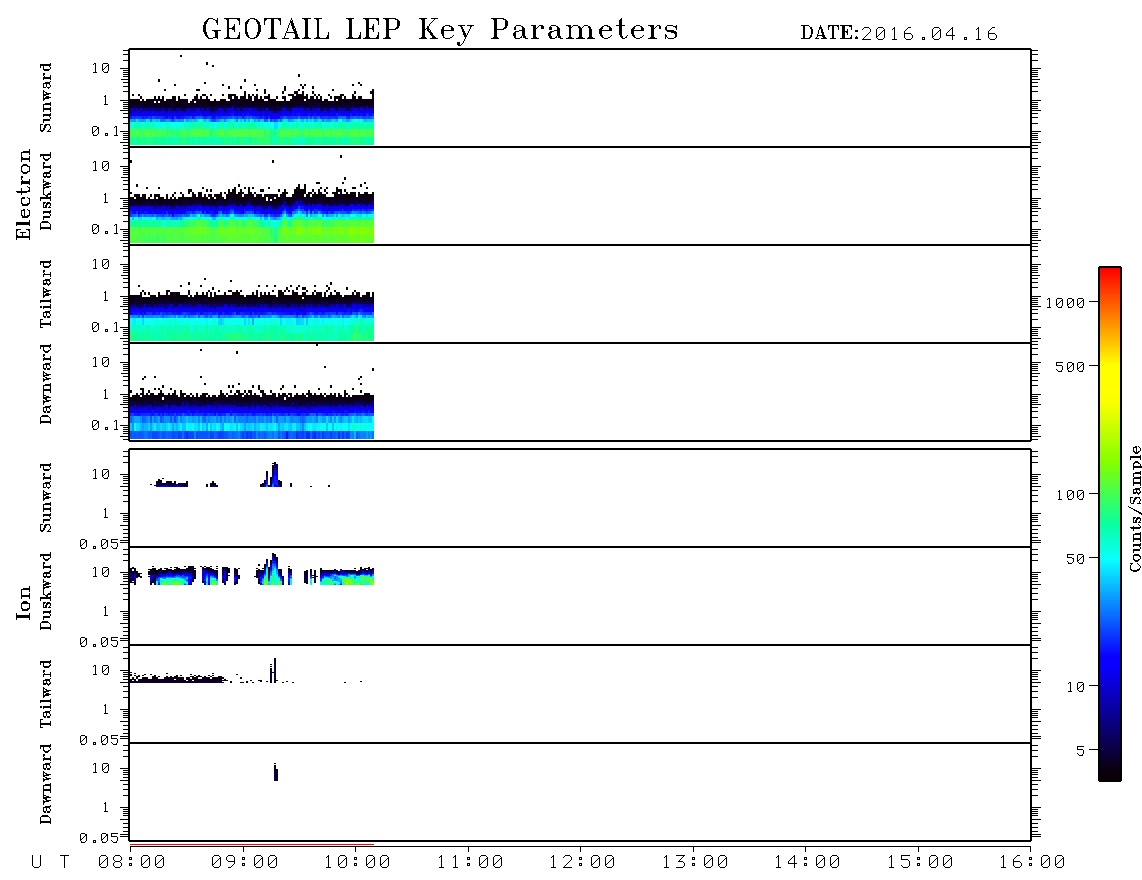The height and width of the screenshot is (880, 1142).
Task: Click the Counts/Sample rainbow color bar
Action: 1109,524
